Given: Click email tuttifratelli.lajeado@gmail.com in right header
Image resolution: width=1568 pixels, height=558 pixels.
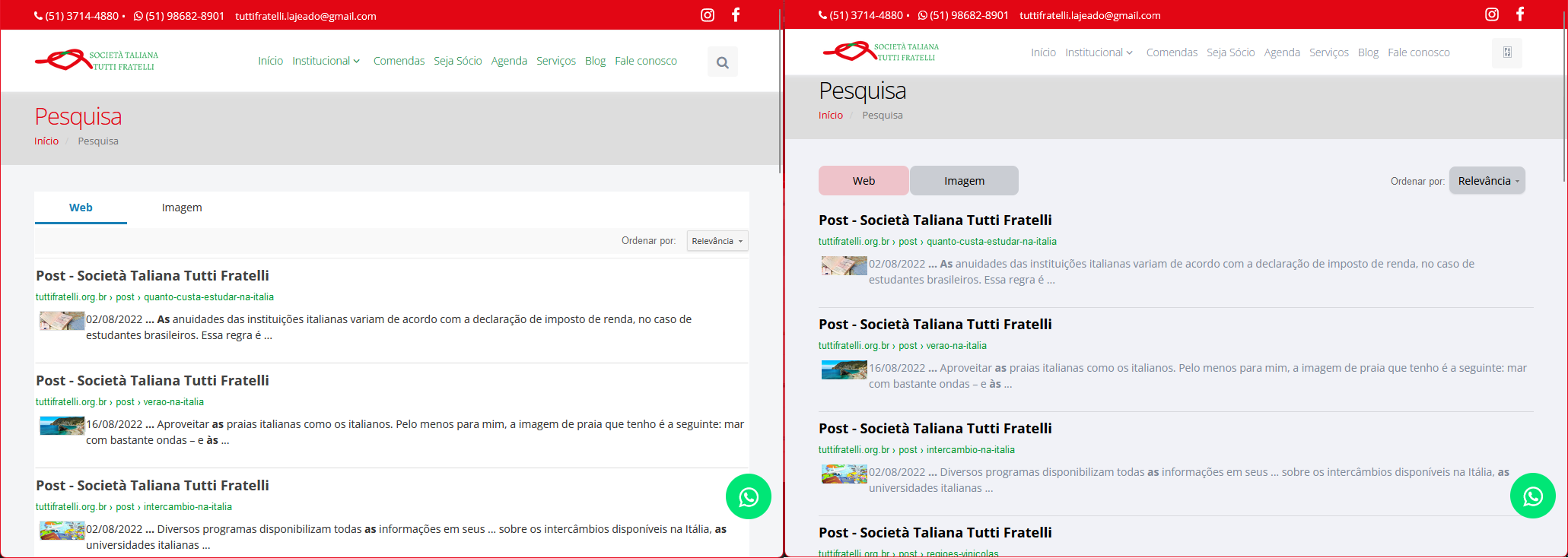Looking at the screenshot, I should pyautogui.click(x=1090, y=15).
